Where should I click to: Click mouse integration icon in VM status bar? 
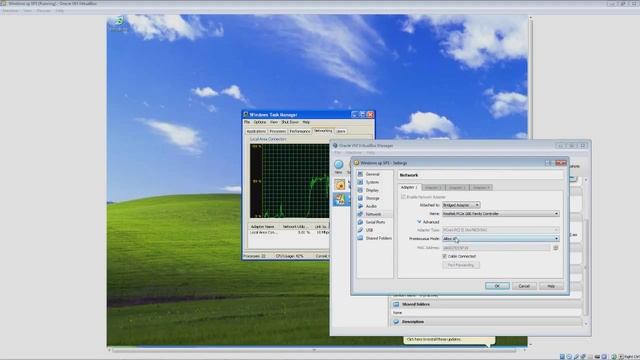(614, 357)
